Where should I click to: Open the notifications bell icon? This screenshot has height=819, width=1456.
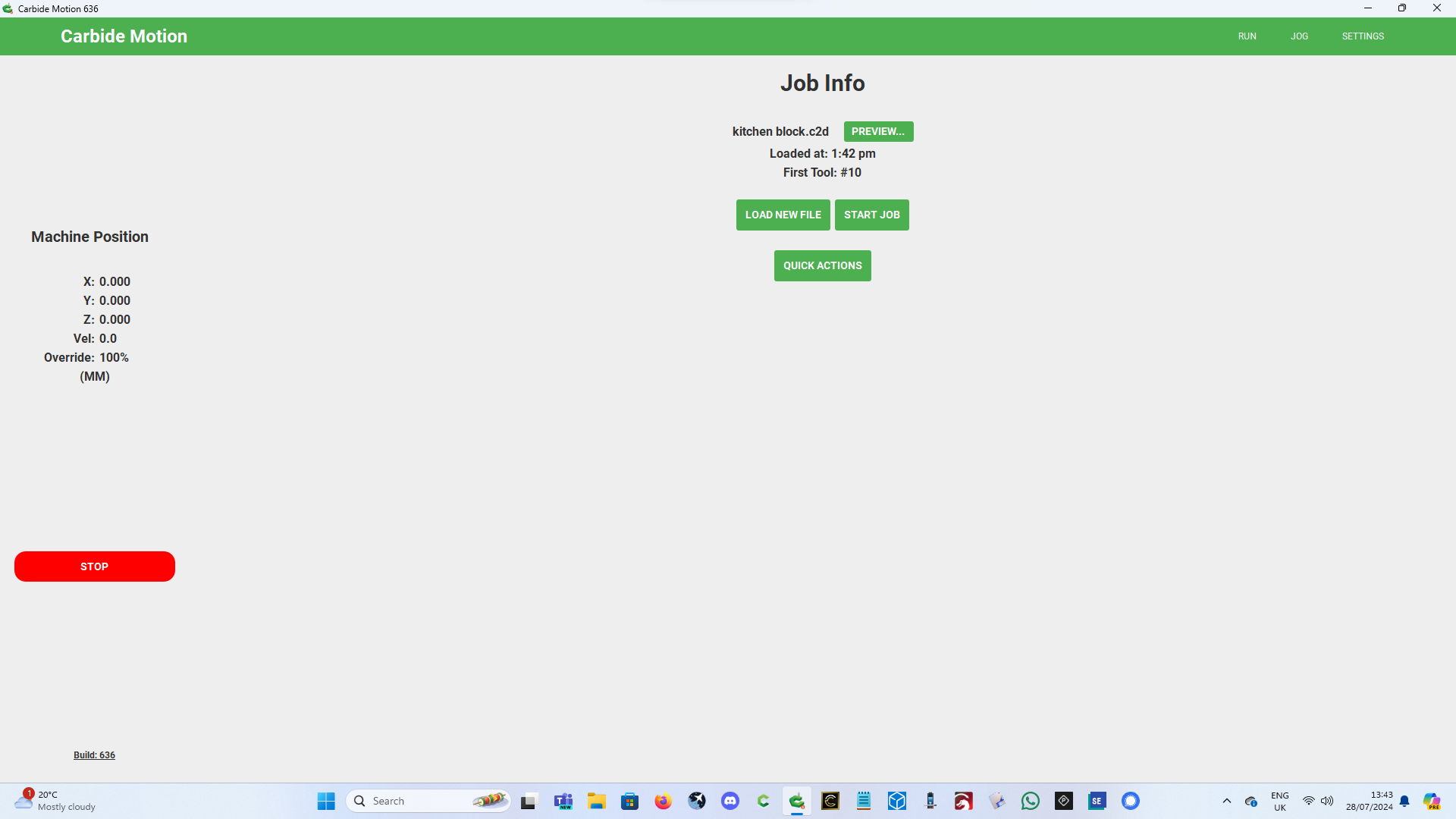coord(1404,801)
